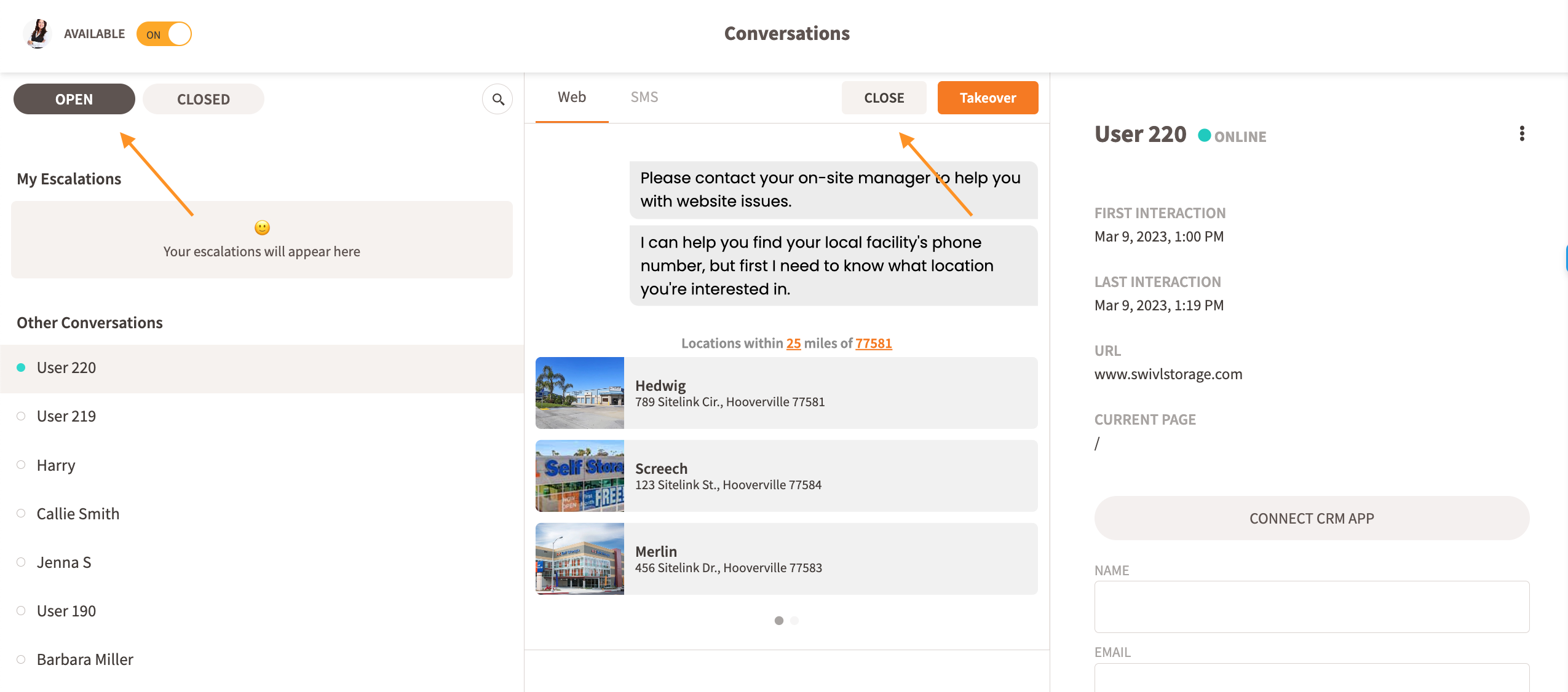Click the search magnifier icon
Screen dimensions: 1568x692
point(497,99)
